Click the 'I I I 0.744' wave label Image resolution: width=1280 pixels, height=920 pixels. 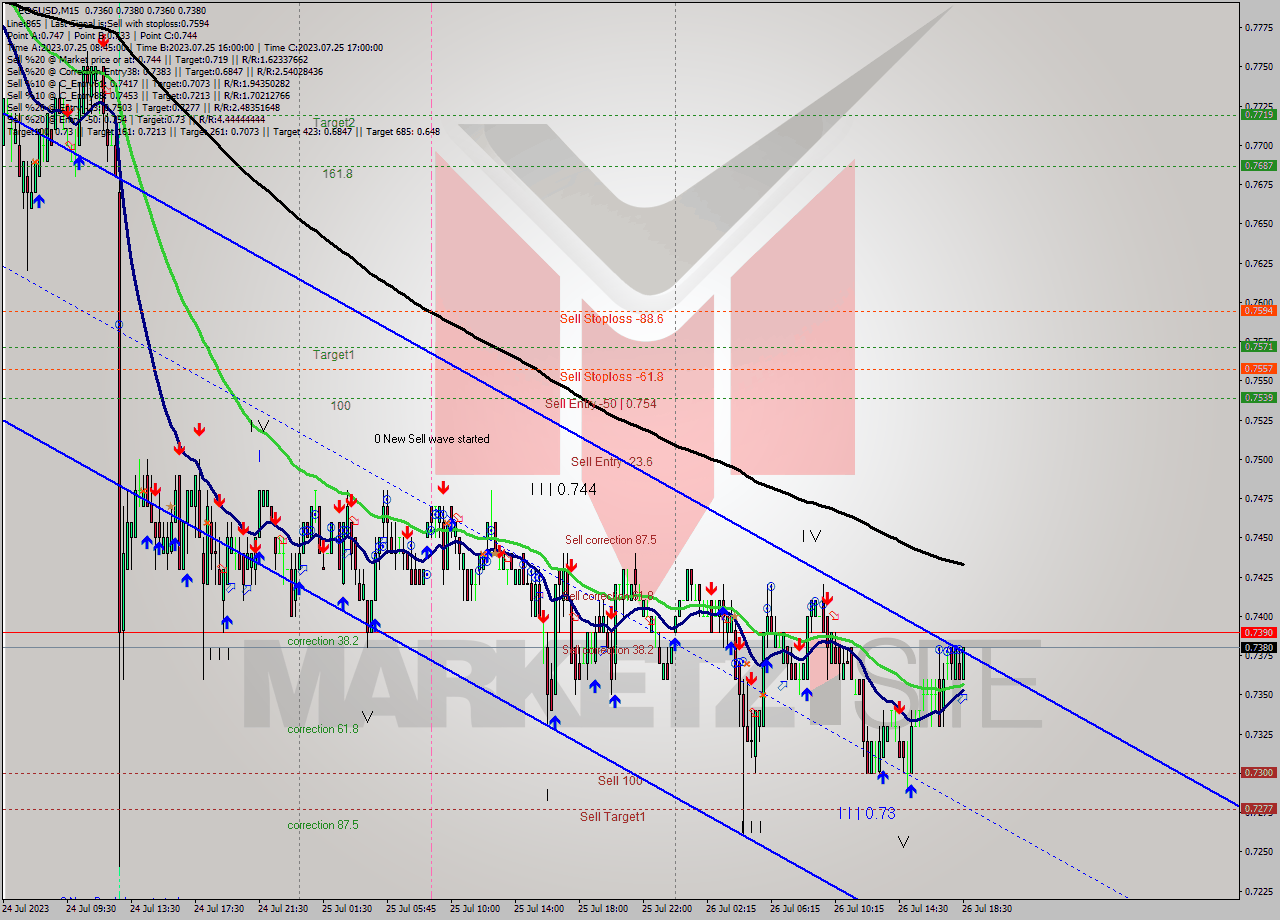click(564, 490)
